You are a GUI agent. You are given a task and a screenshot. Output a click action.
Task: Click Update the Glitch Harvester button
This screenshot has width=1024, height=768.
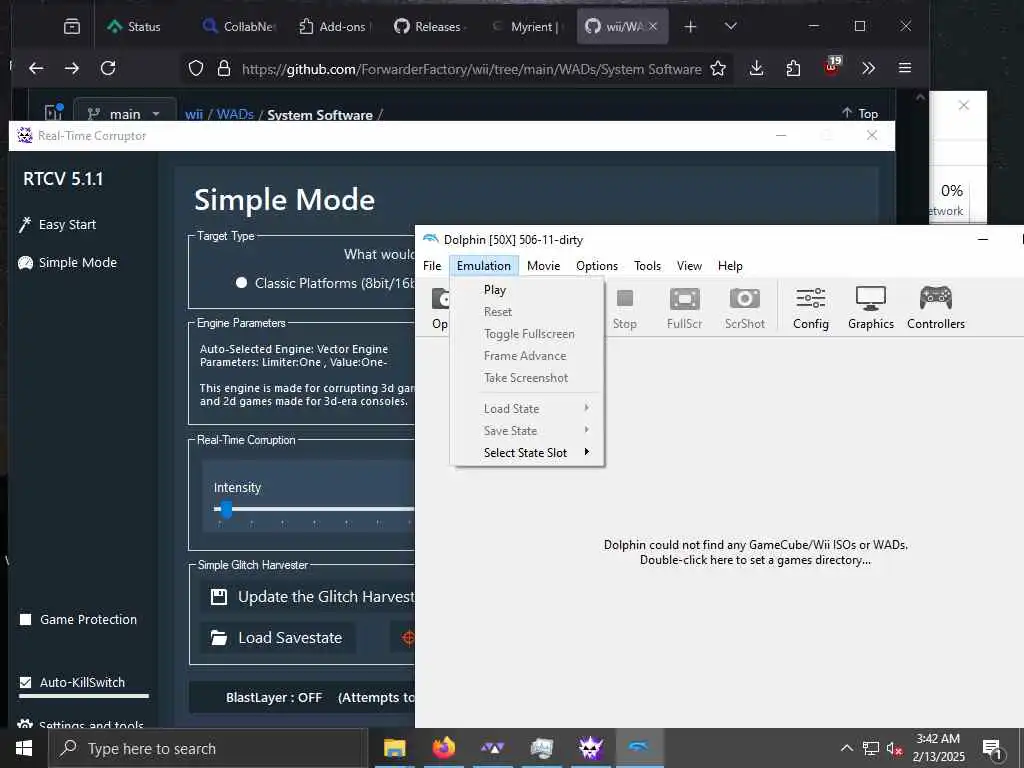(308, 597)
